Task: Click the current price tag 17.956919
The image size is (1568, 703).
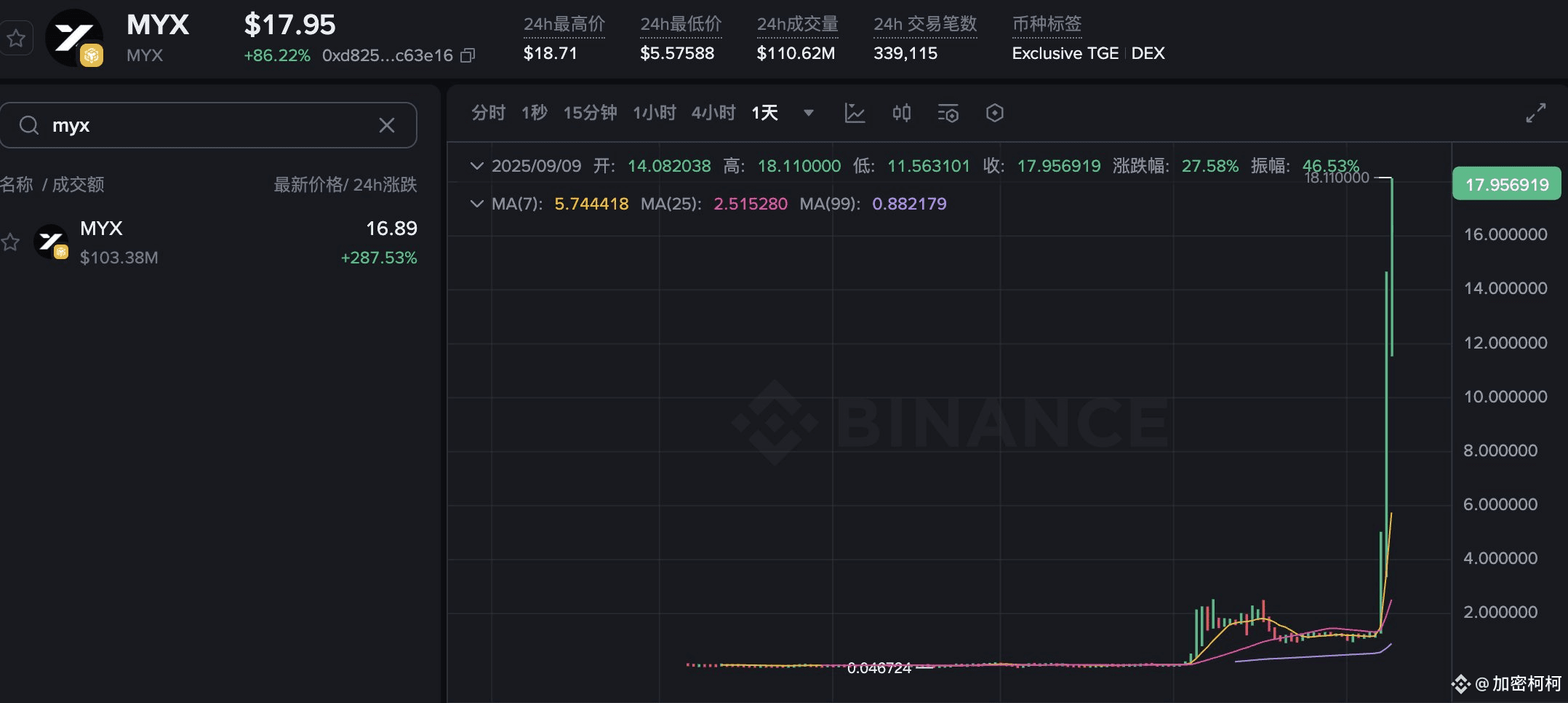Action: coord(1507,184)
